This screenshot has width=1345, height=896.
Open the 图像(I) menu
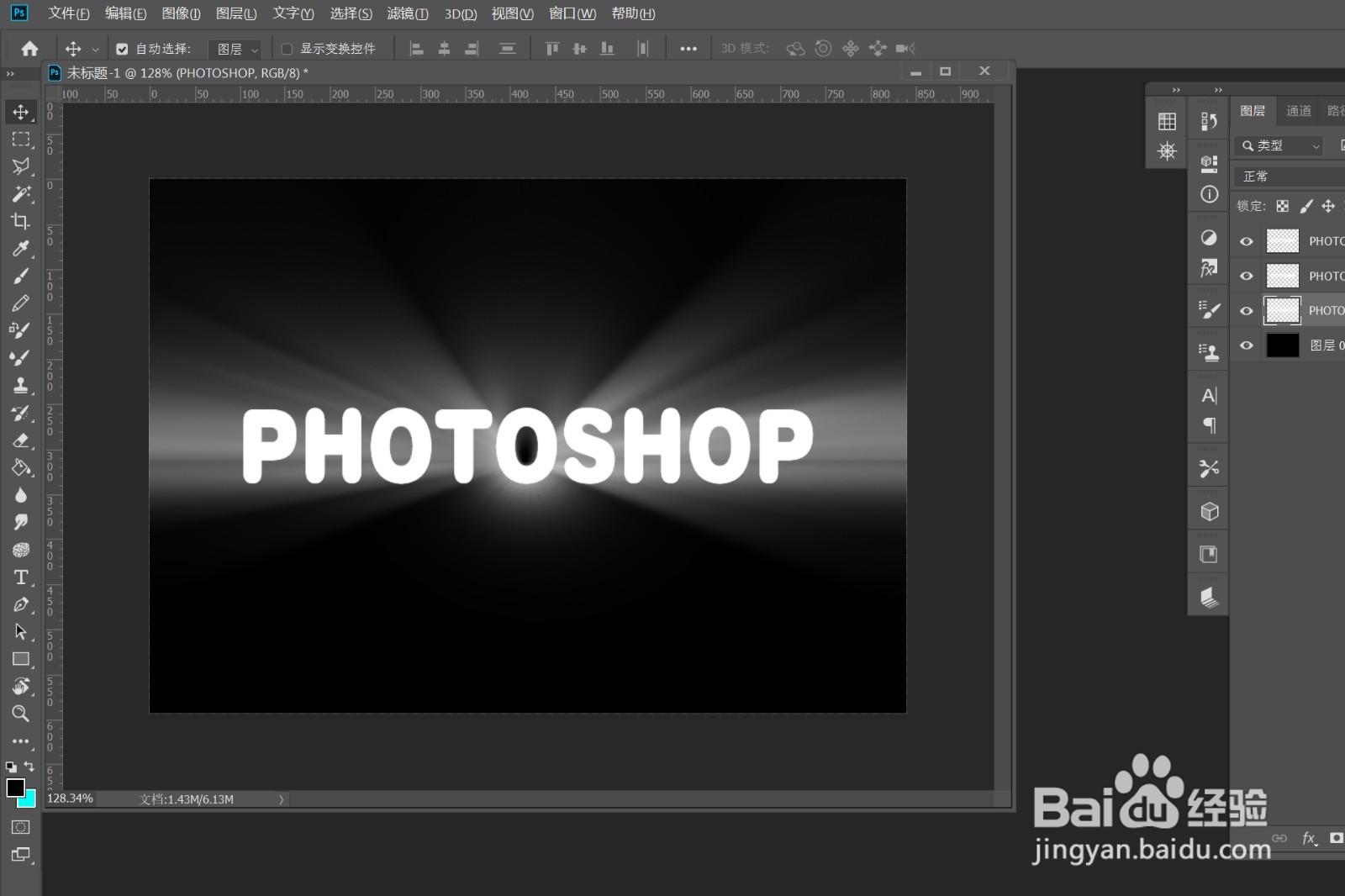pyautogui.click(x=181, y=13)
